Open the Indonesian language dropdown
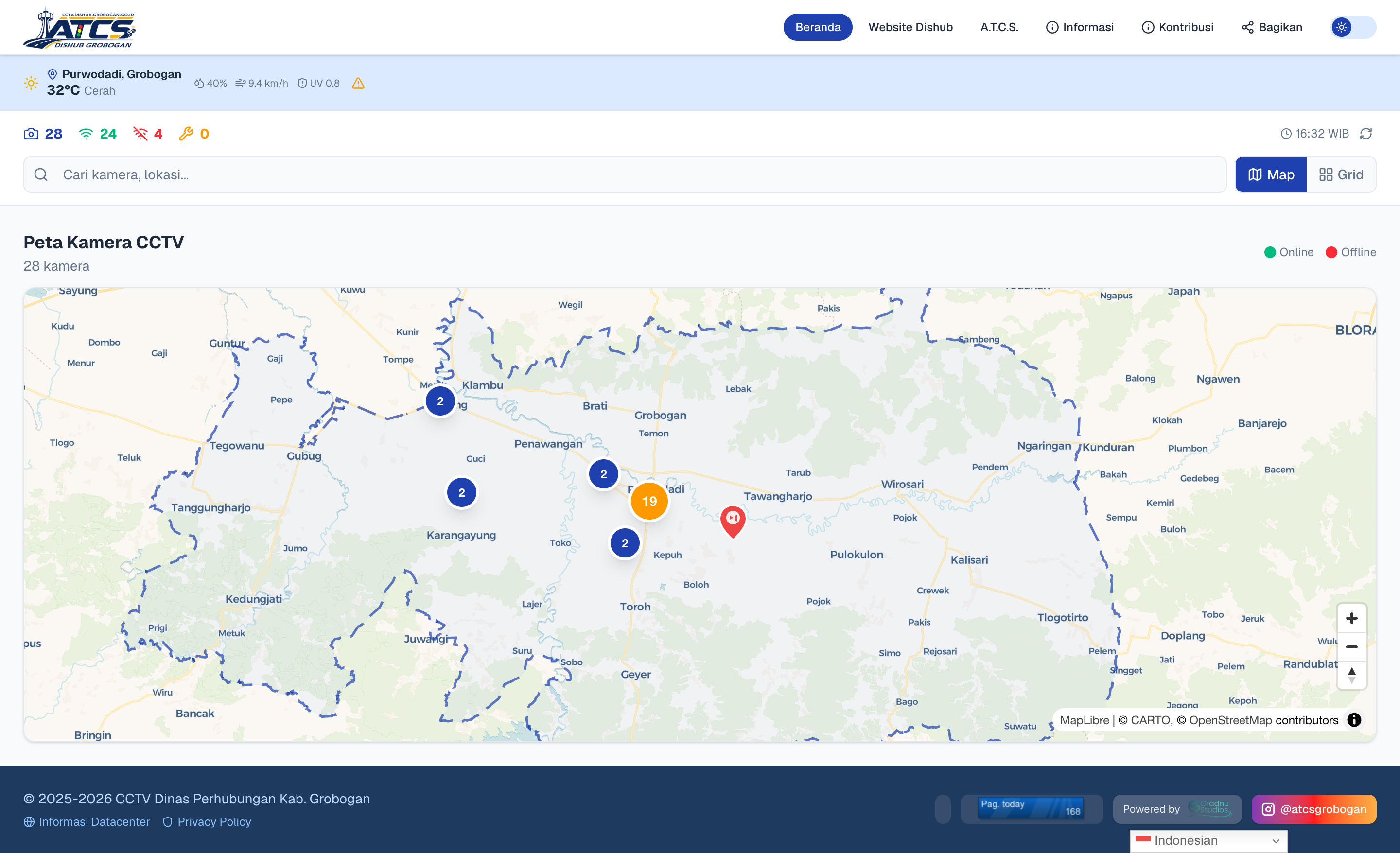The image size is (1400, 853). point(1208,840)
